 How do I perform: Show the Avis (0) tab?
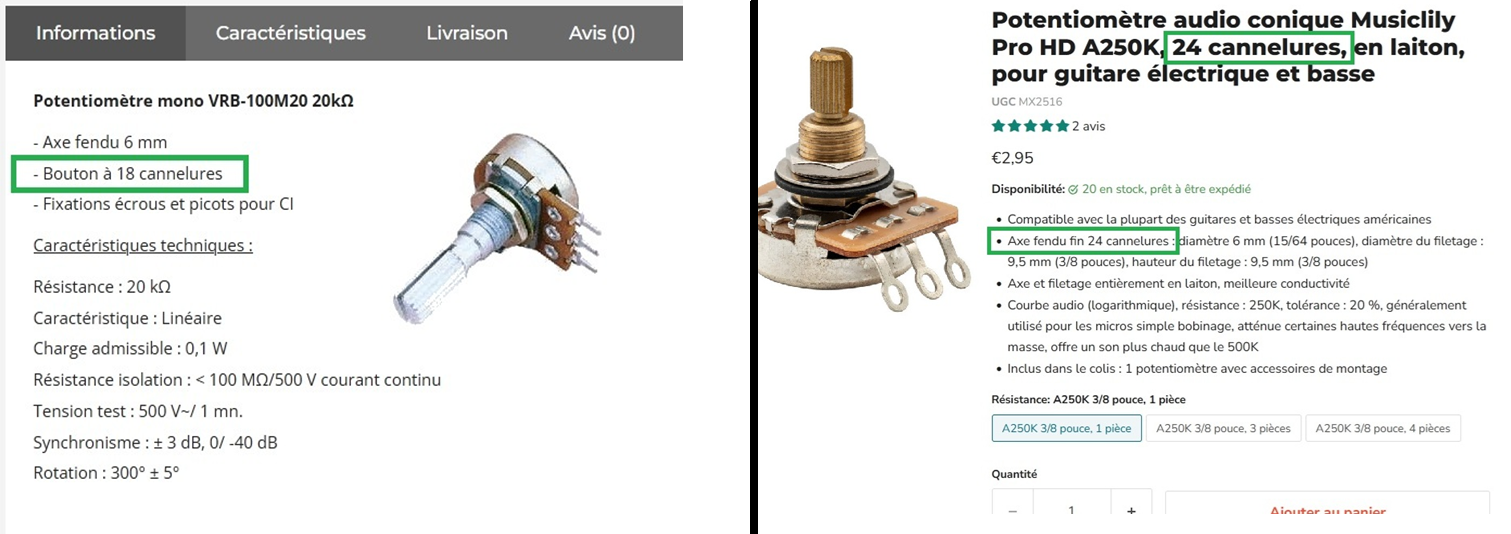coord(601,33)
